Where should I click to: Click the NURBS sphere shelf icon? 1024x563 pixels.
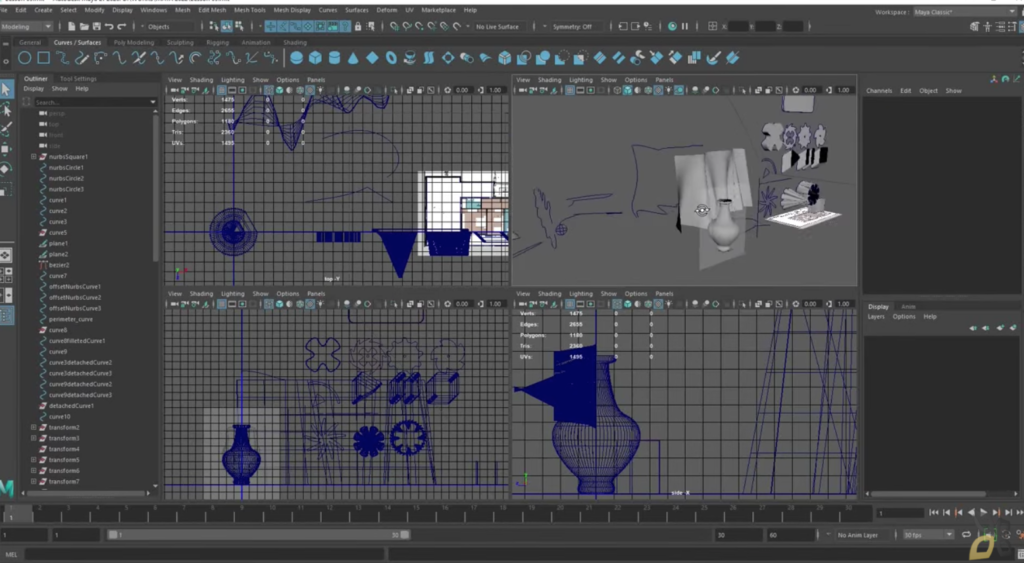(296, 58)
